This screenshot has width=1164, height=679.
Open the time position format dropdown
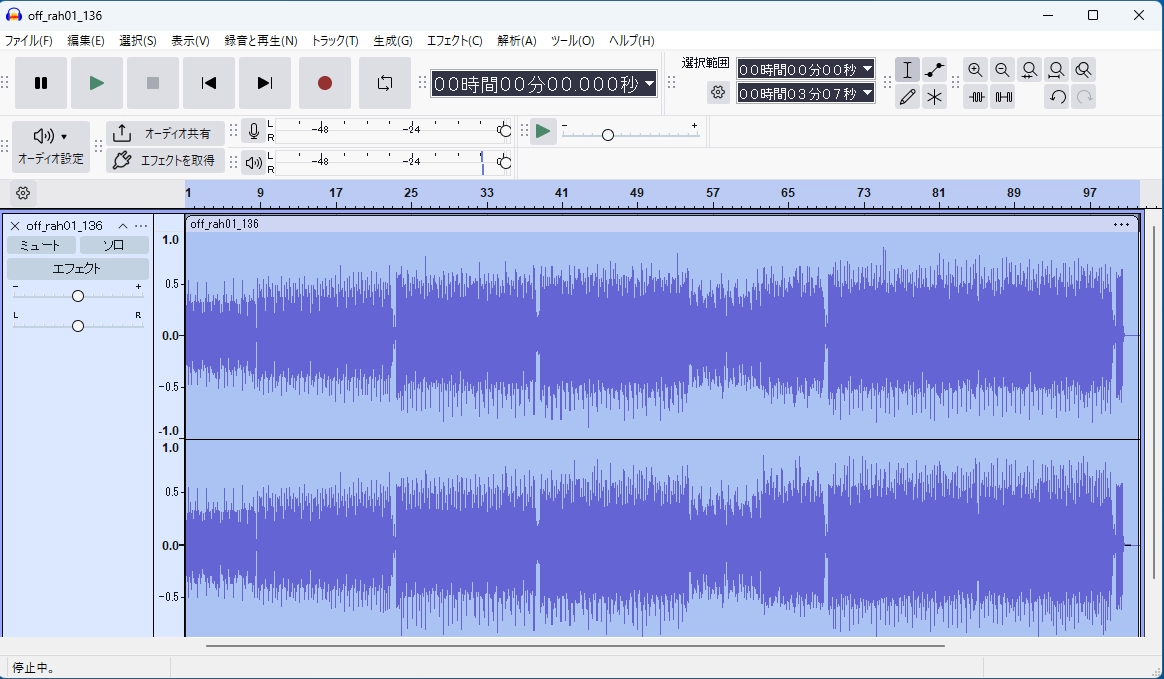[x=650, y=84]
